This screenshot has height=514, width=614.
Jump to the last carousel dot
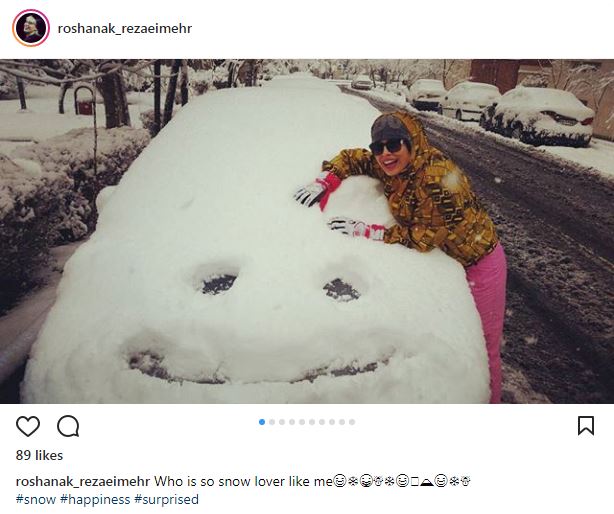[x=352, y=422]
